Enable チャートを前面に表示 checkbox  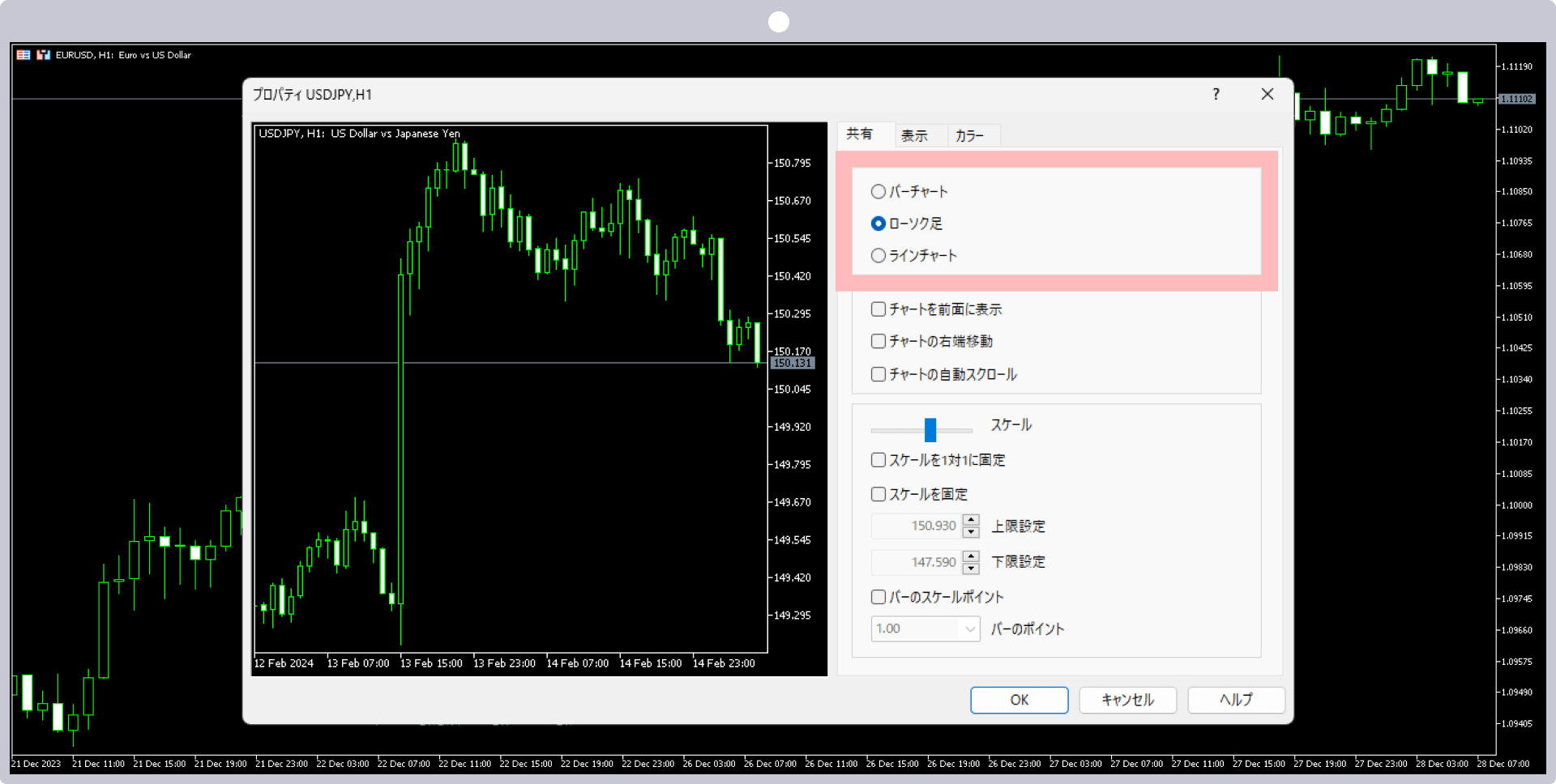pyautogui.click(x=878, y=309)
